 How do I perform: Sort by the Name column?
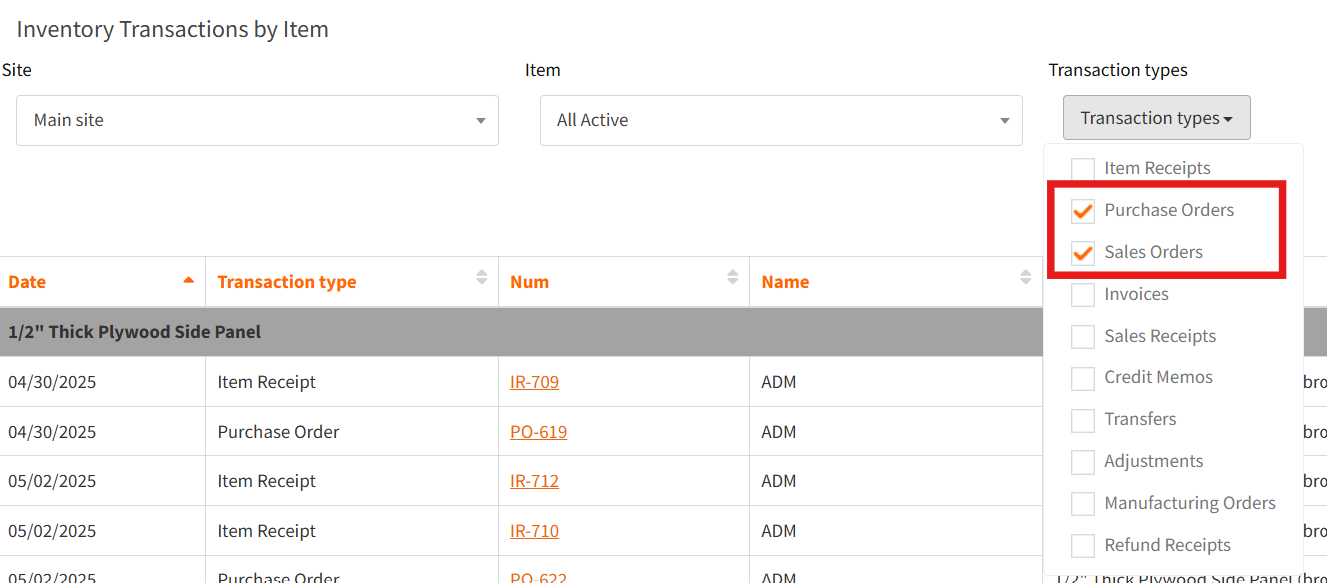click(896, 282)
